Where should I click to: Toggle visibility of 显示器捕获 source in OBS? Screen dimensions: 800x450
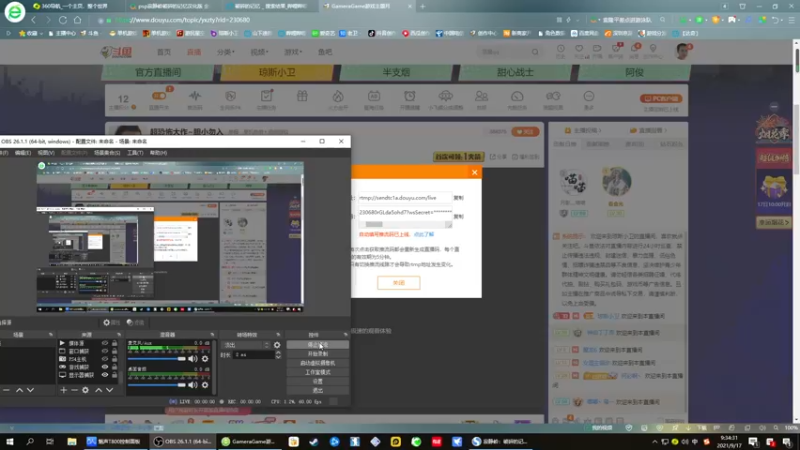point(105,374)
